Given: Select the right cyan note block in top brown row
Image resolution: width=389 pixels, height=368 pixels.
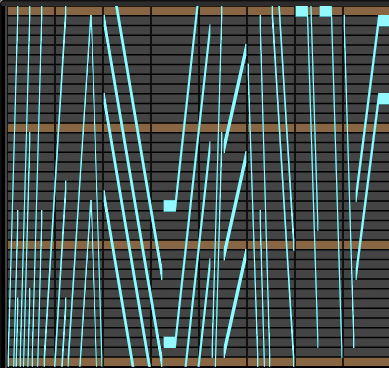Looking at the screenshot, I should click(x=326, y=11).
